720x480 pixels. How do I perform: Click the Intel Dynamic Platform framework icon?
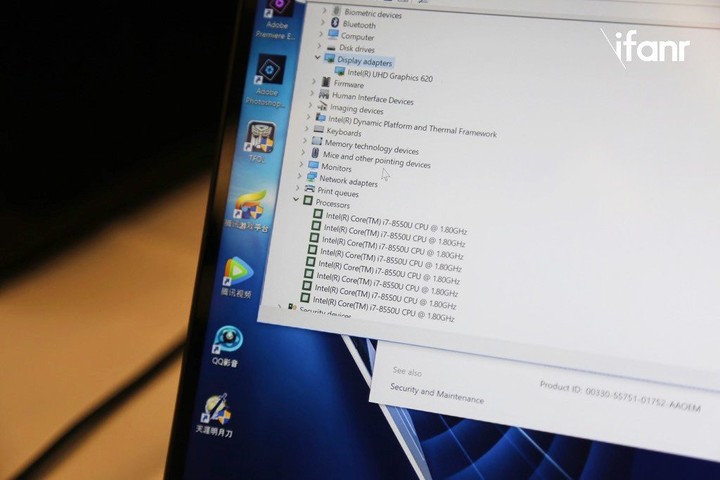[321, 118]
